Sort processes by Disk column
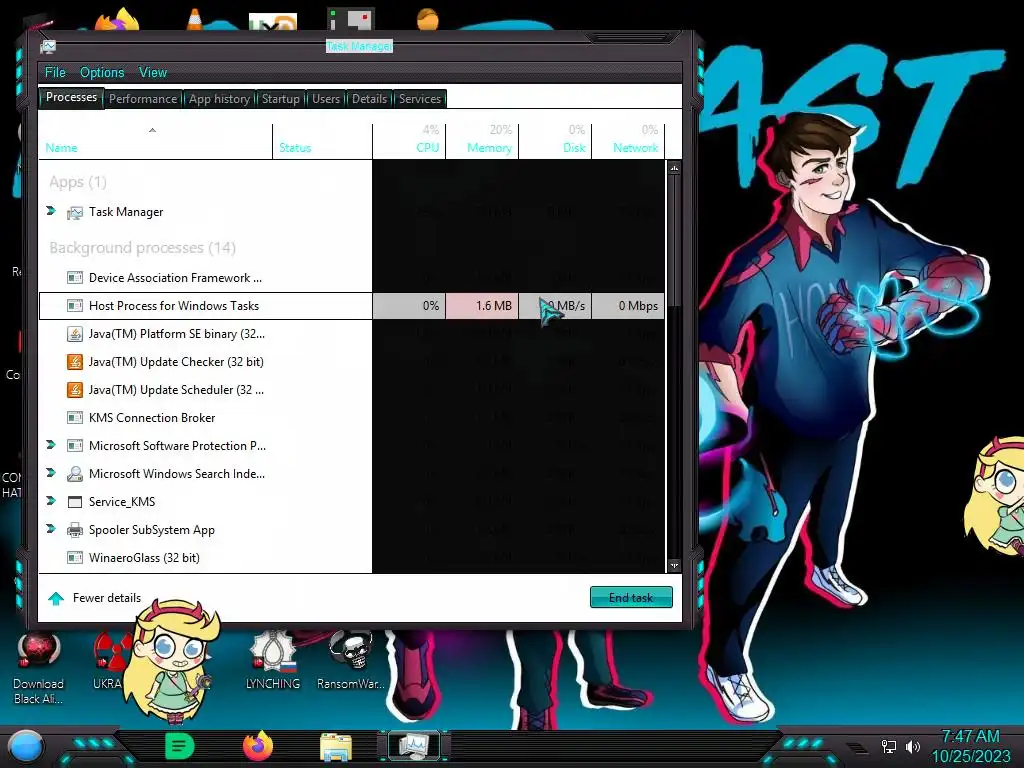Image resolution: width=1024 pixels, height=768 pixels. tap(556, 141)
